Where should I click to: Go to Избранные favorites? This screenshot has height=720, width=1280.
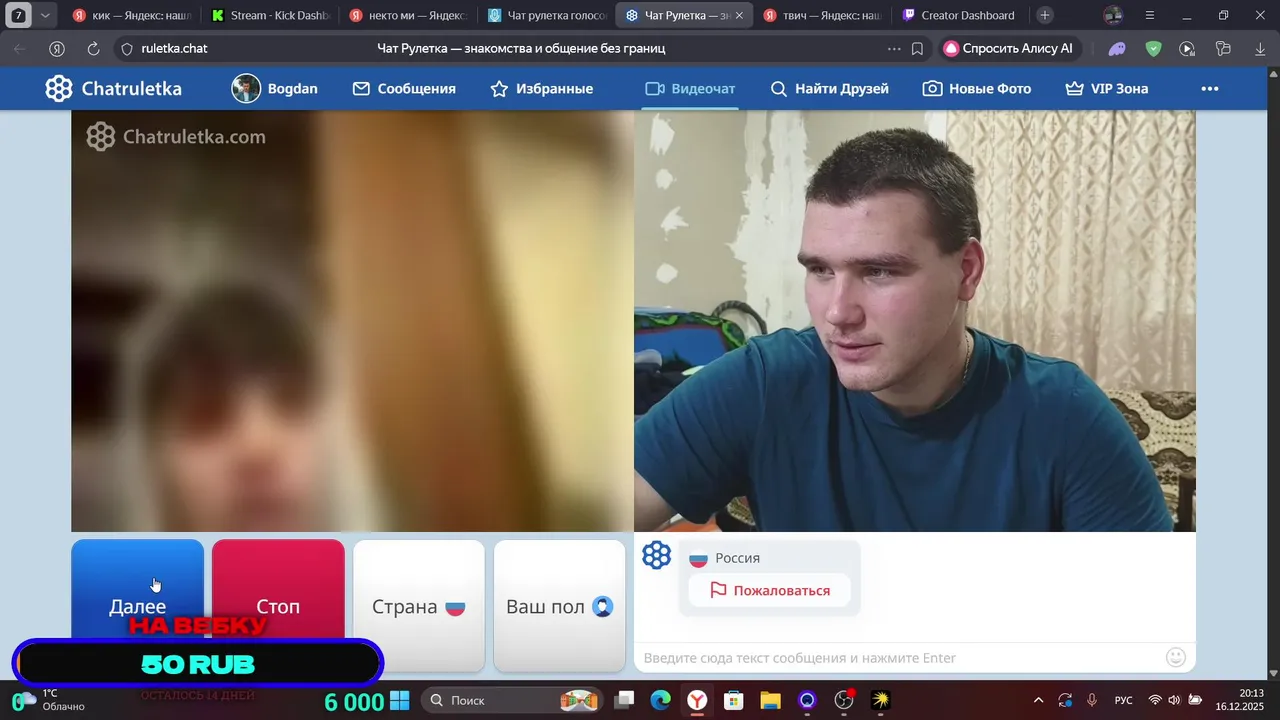[x=542, y=89]
